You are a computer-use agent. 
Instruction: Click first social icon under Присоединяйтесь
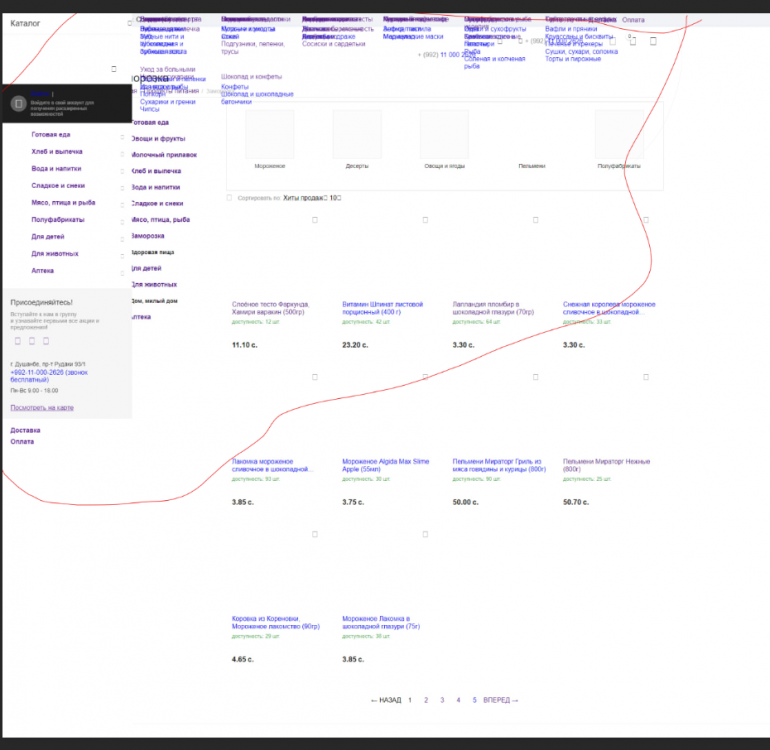pos(17,341)
